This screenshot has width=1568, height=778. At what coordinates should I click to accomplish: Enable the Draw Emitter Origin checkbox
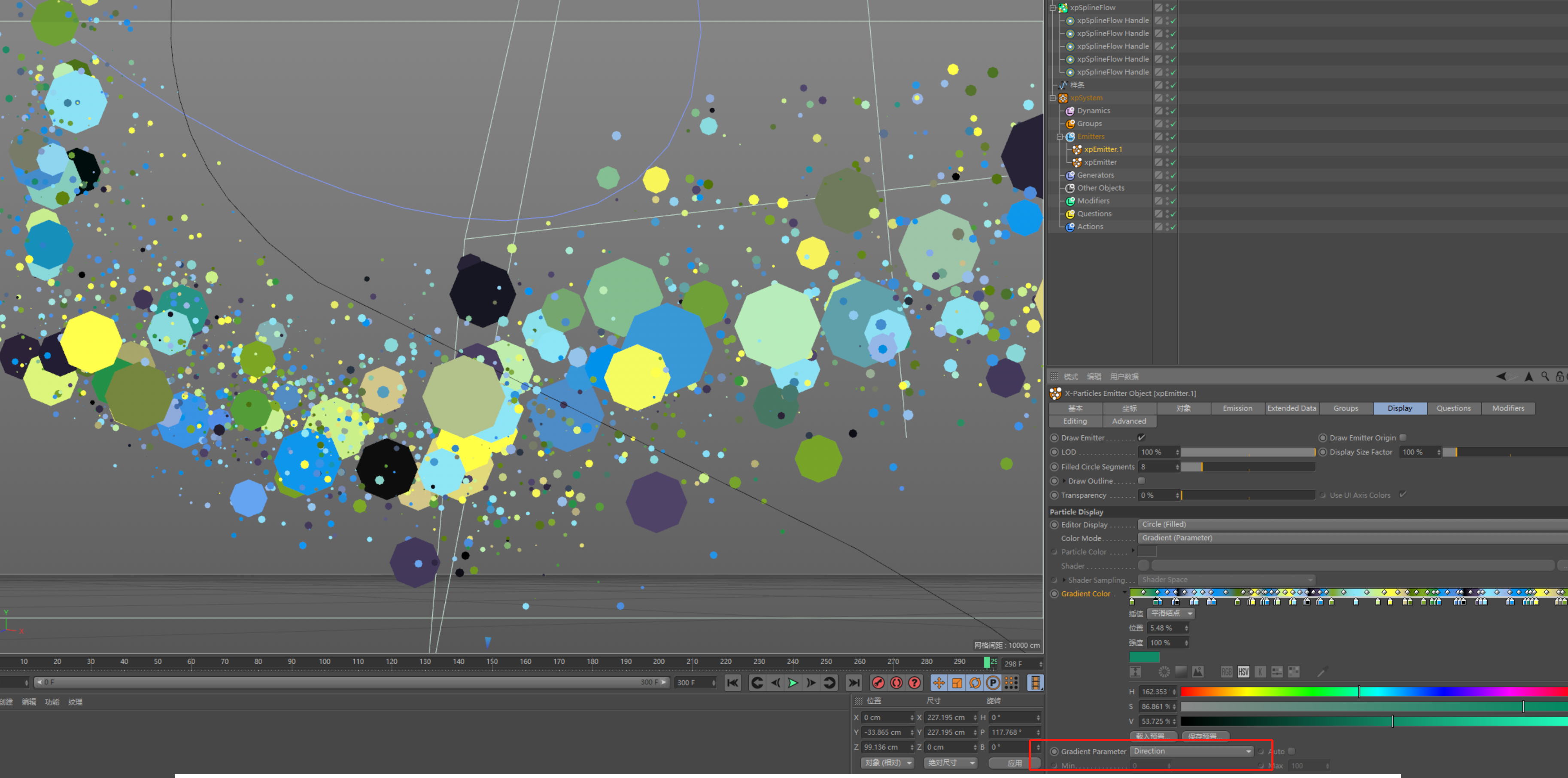click(1402, 437)
